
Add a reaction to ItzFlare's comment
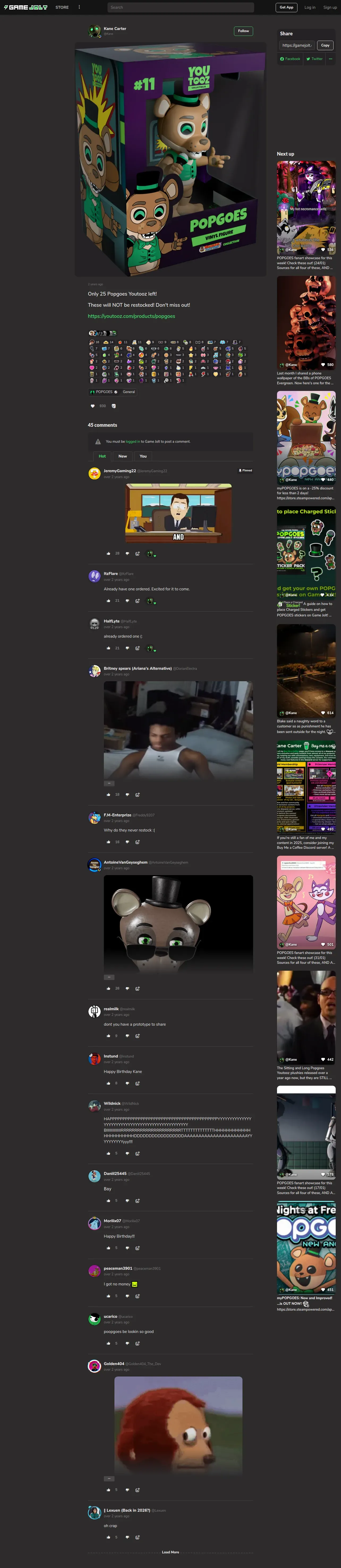pyautogui.click(x=138, y=601)
